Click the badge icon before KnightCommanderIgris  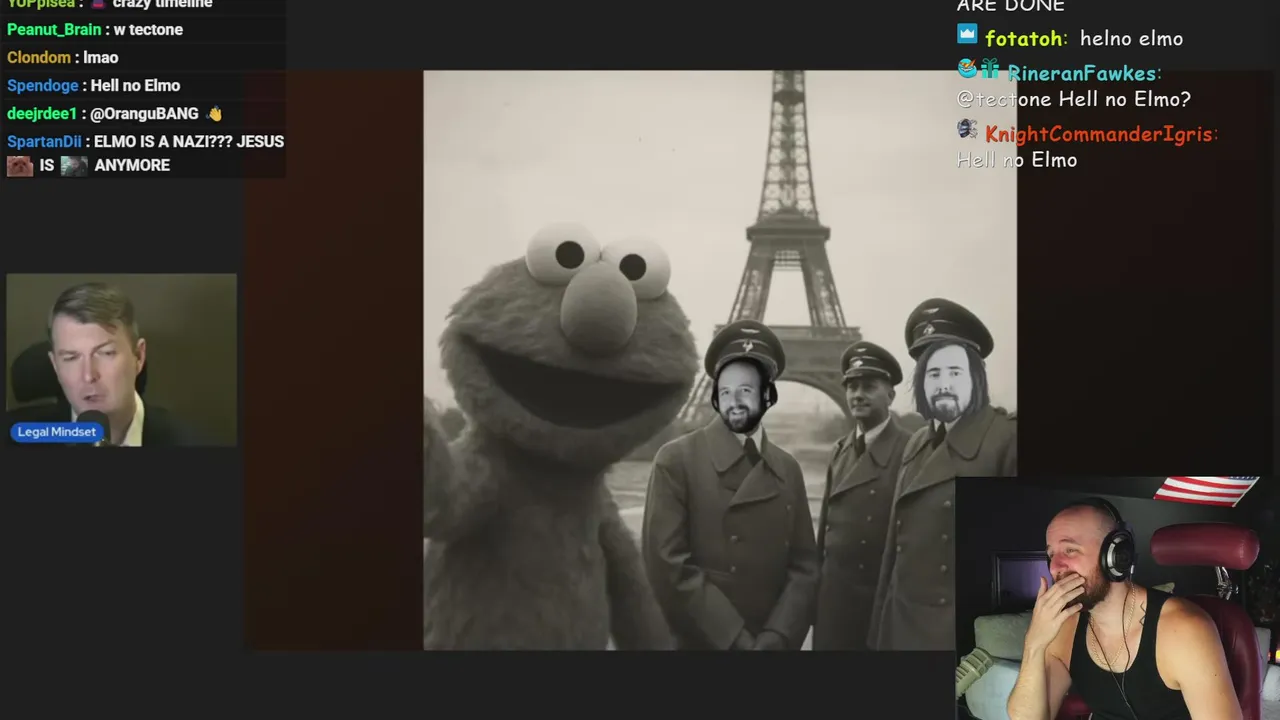pyautogui.click(x=967, y=129)
